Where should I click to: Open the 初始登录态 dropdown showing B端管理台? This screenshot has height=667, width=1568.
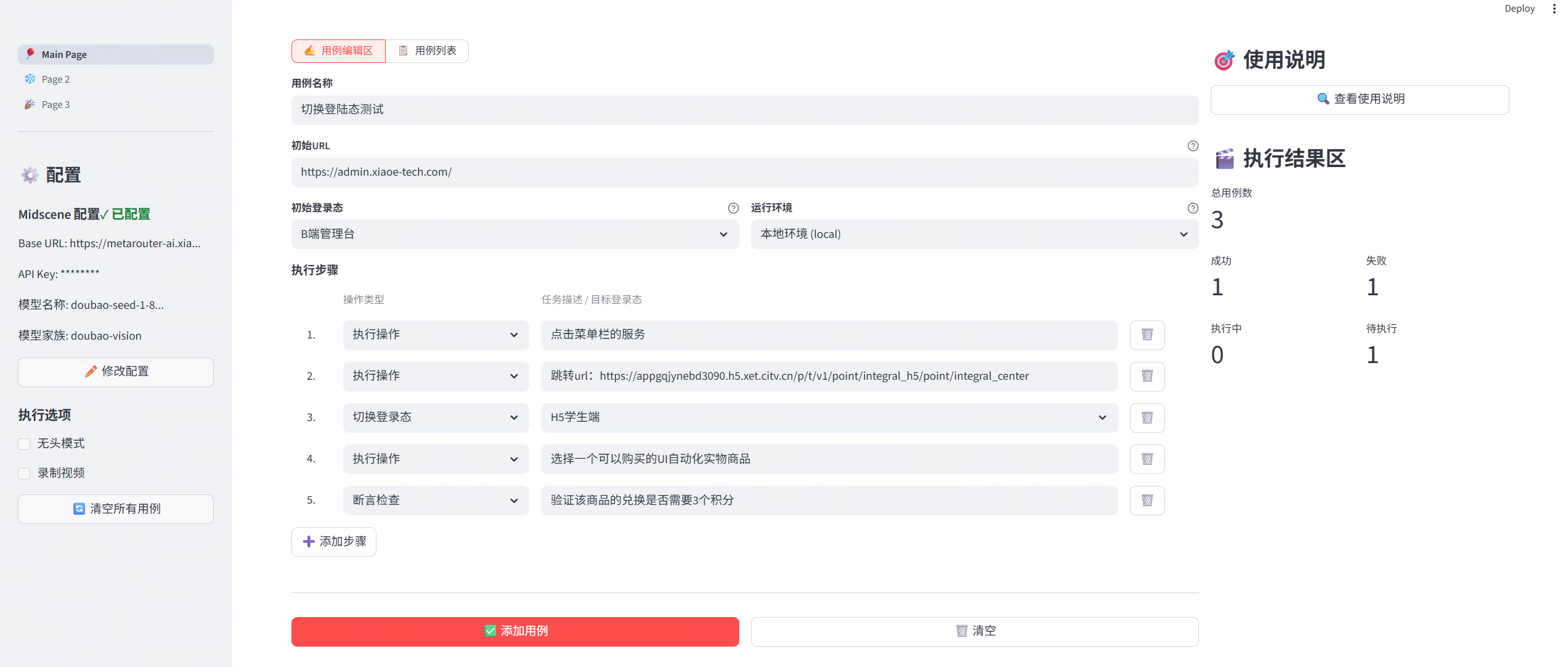point(514,234)
